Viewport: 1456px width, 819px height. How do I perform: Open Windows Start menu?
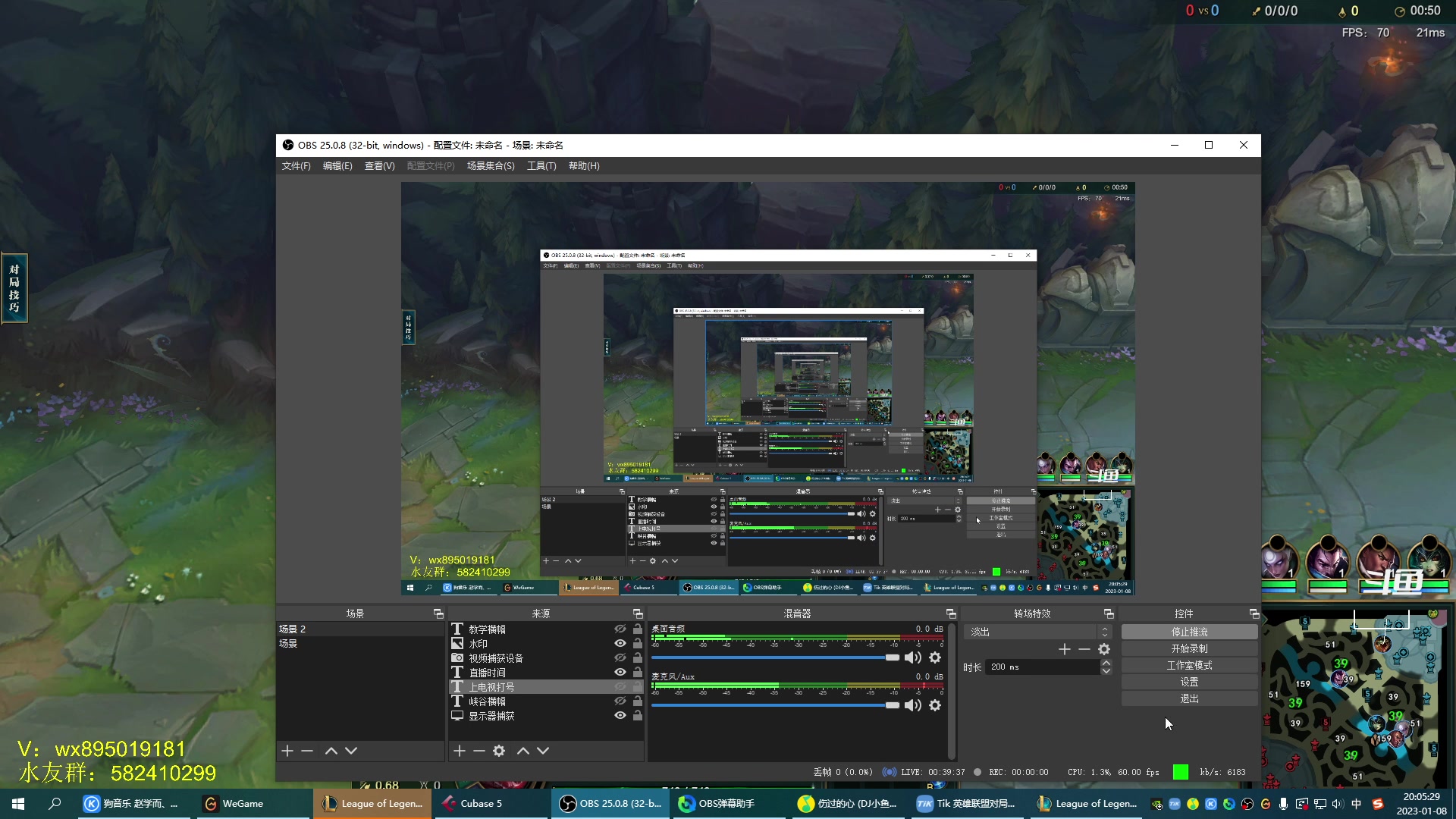[x=18, y=804]
